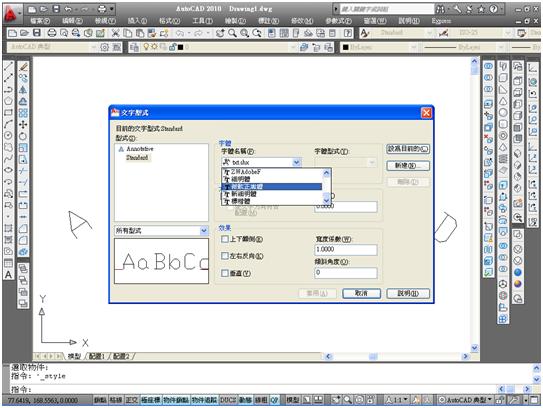
Task: Select the Rectangle tool in draw toolbar
Action: pyautogui.click(x=8, y=113)
